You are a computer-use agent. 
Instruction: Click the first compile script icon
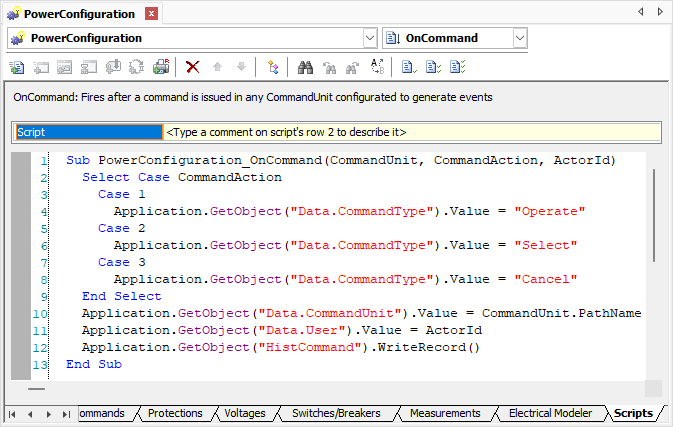coord(408,67)
